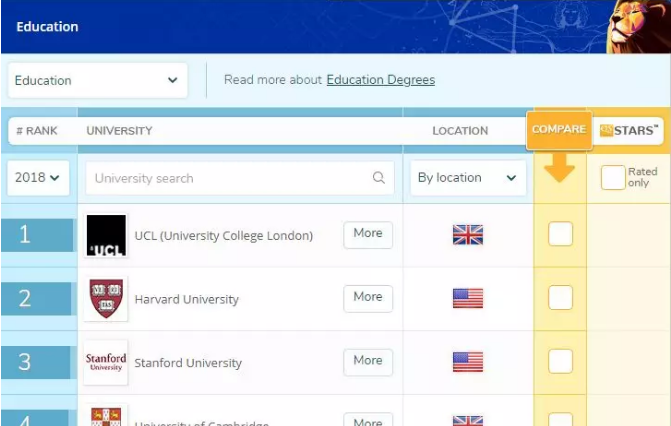Click the # RANK column header
This screenshot has width=671, height=426.
(x=37, y=131)
